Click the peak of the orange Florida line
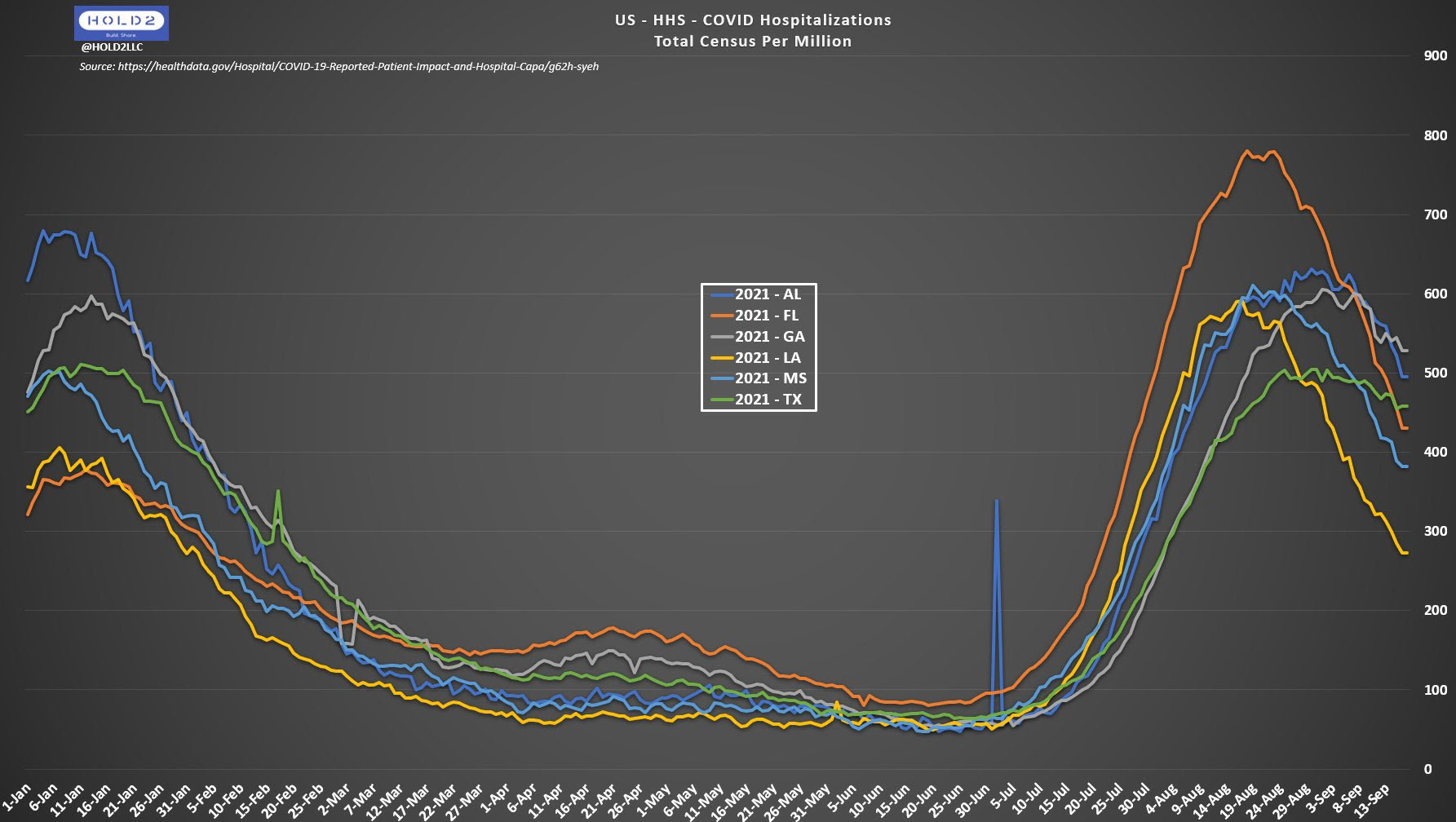The image size is (1456, 822). (x=1247, y=151)
